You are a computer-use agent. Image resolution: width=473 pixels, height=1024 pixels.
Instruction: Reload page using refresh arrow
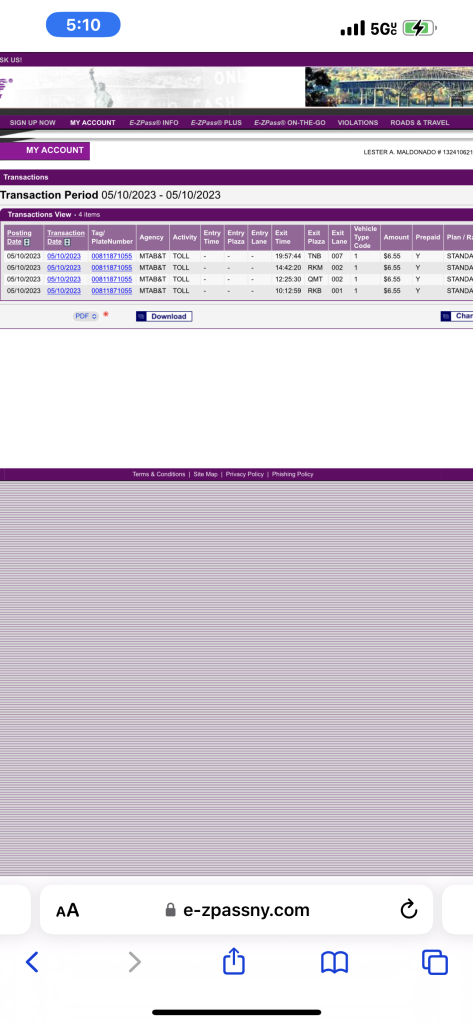tap(409, 909)
